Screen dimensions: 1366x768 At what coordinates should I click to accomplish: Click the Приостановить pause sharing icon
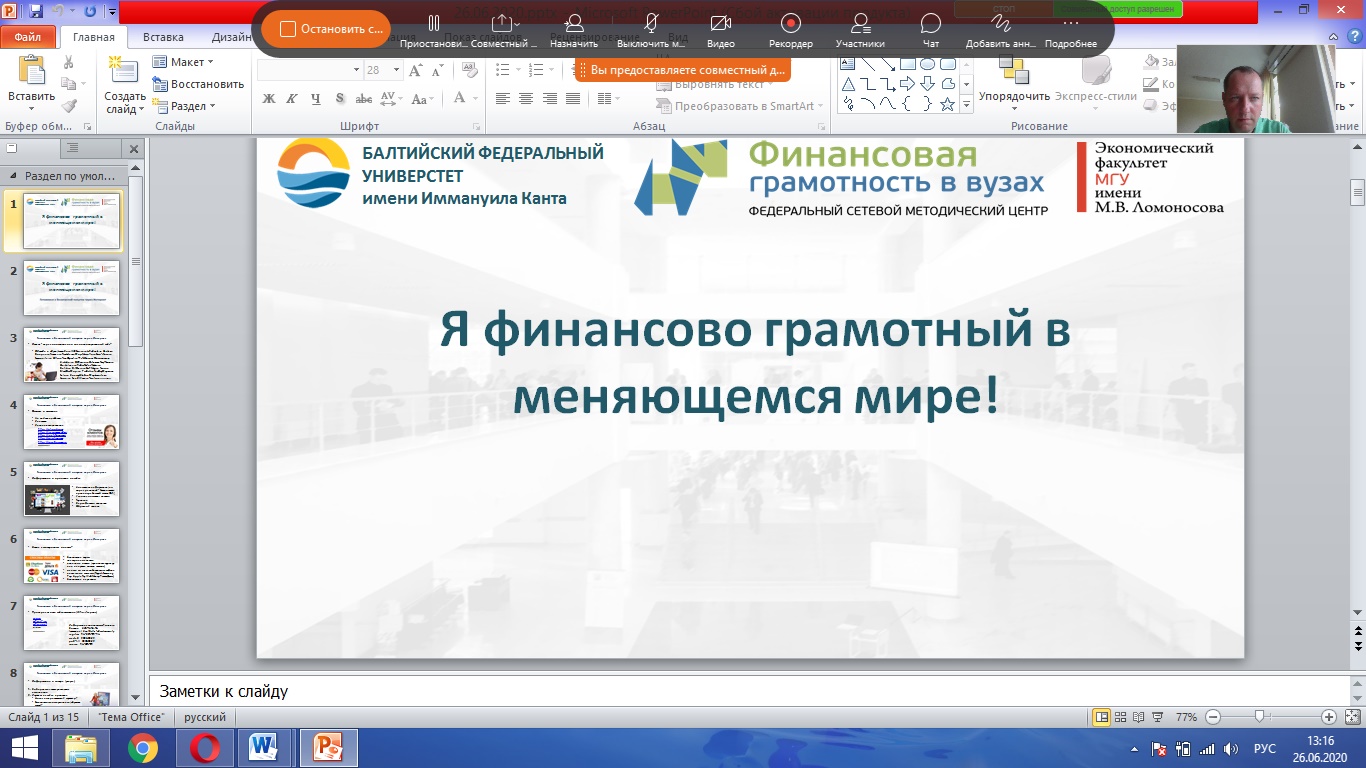coord(434,30)
